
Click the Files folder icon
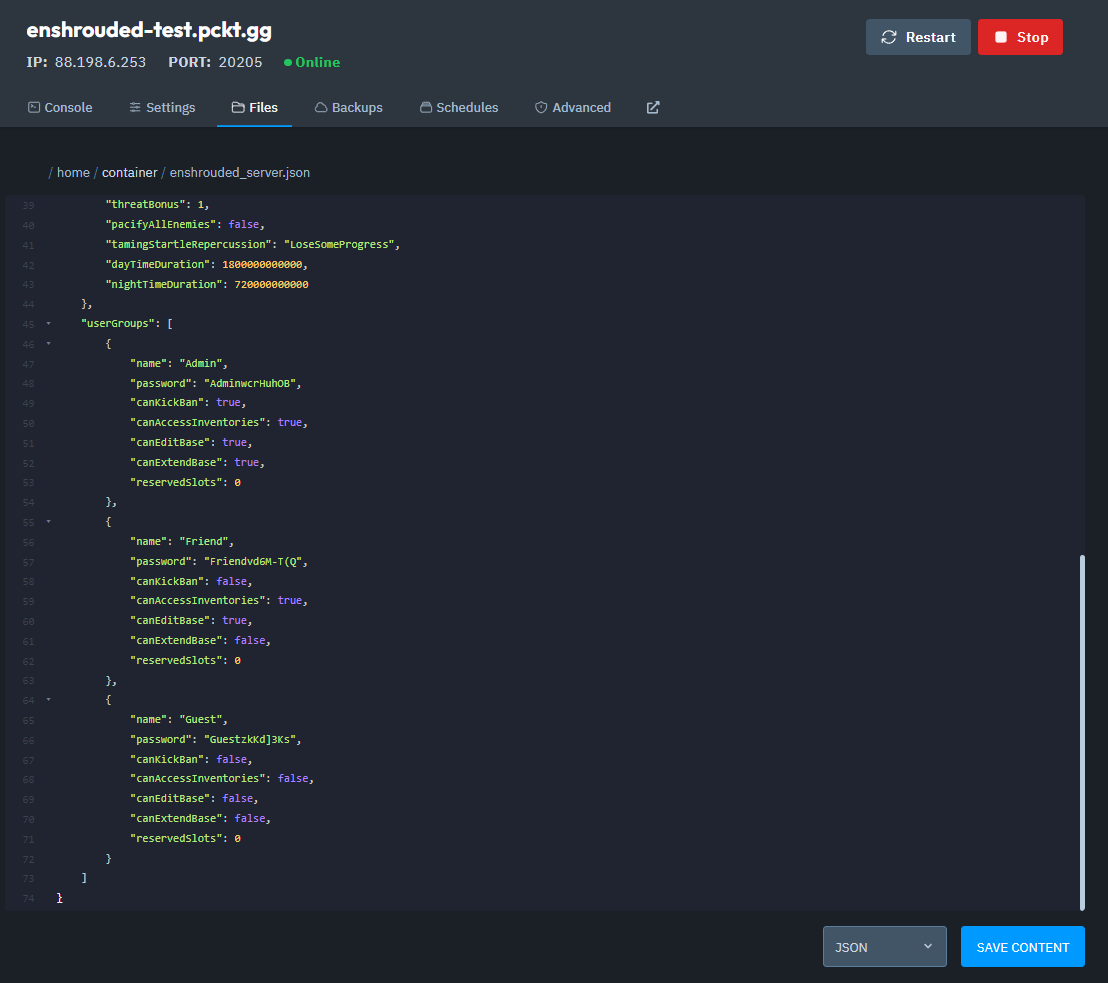click(238, 107)
